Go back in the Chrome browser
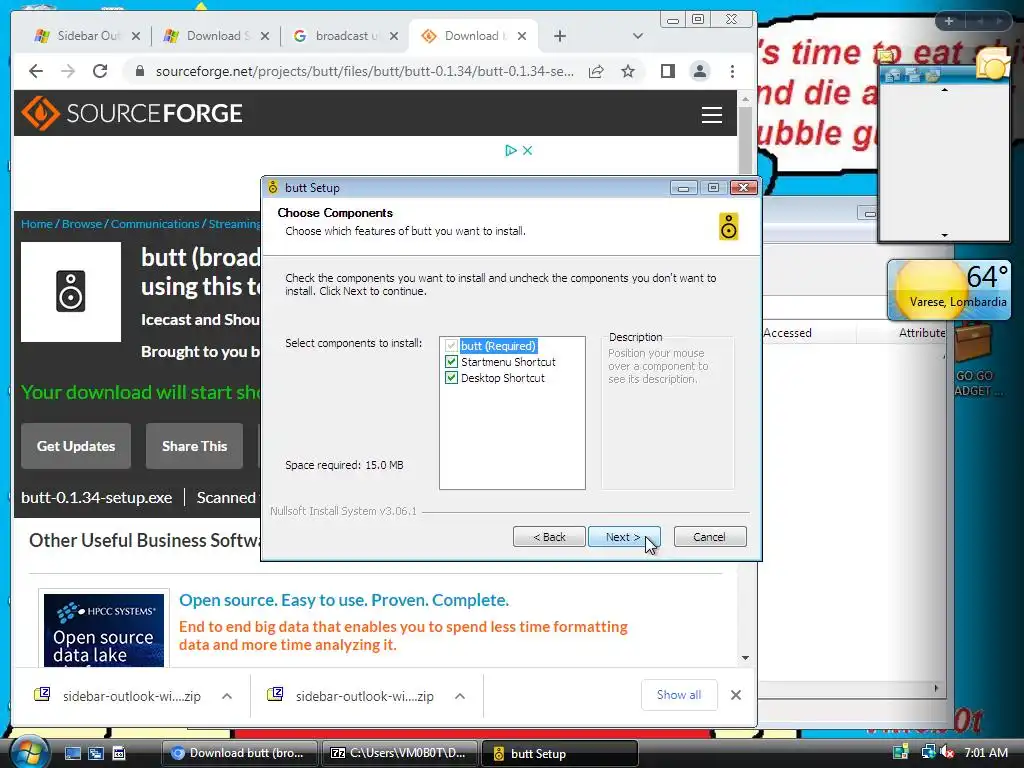This screenshot has height=768, width=1024. [x=36, y=71]
